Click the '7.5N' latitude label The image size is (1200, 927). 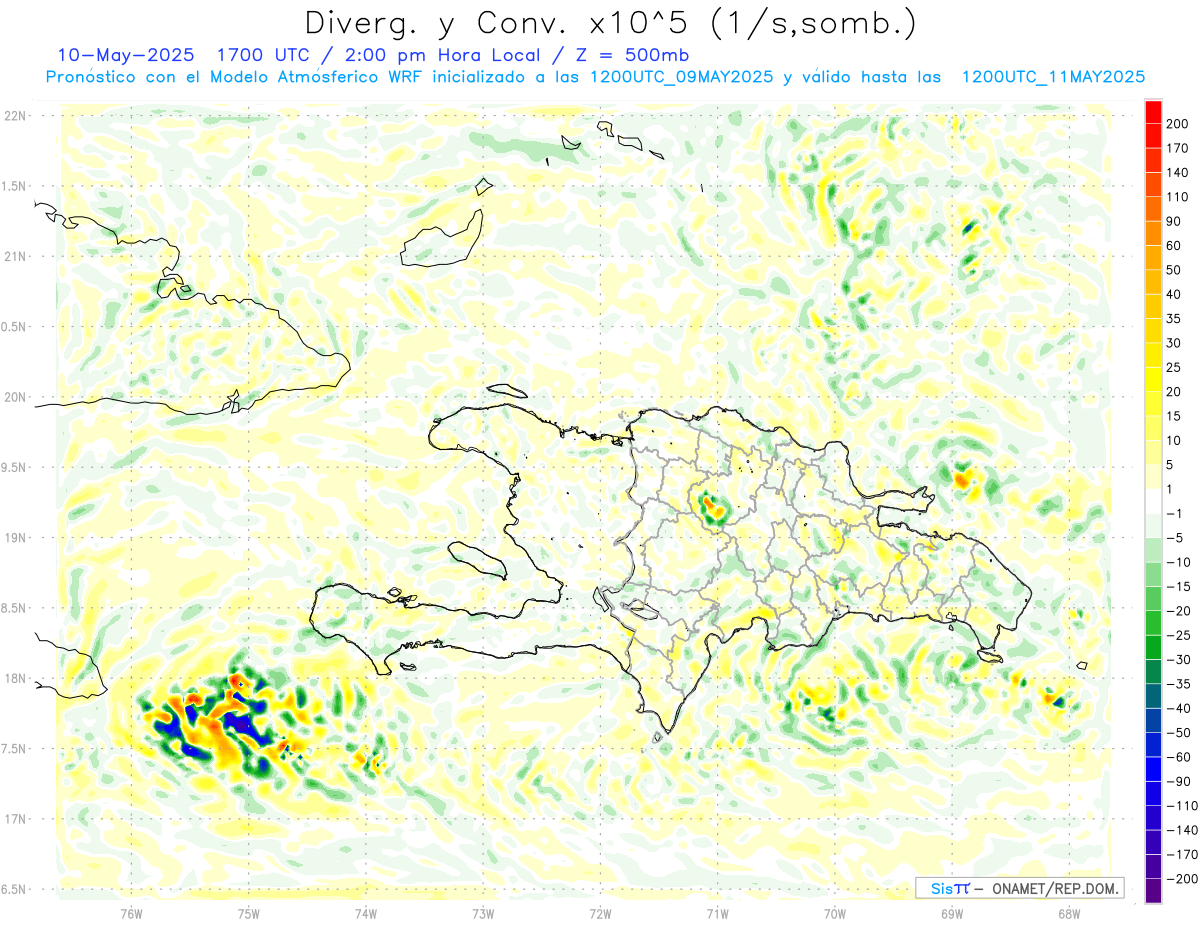coord(14,749)
